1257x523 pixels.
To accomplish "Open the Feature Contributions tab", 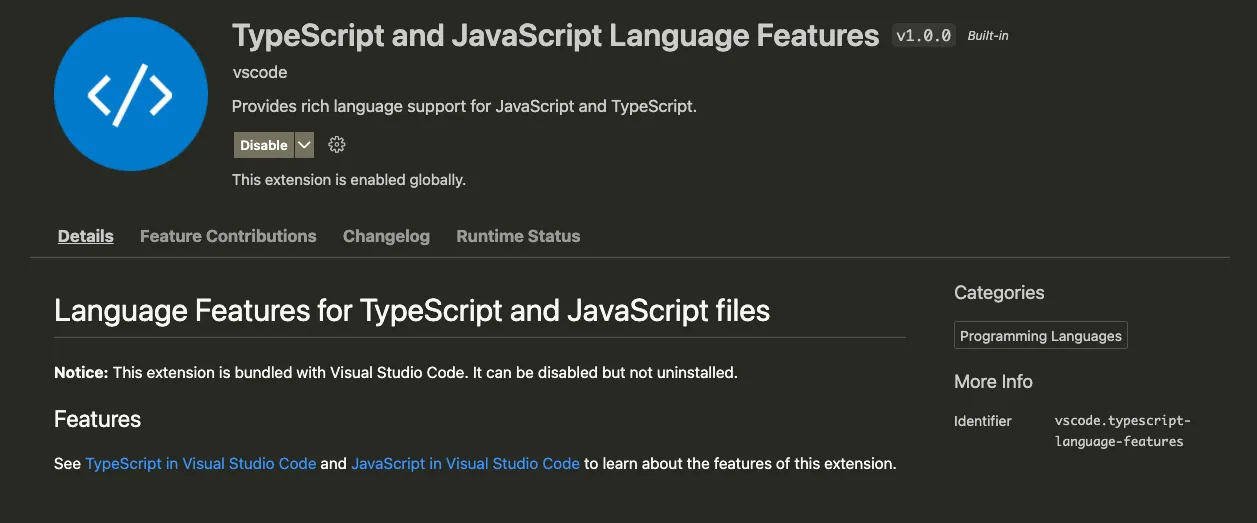I will click(228, 236).
